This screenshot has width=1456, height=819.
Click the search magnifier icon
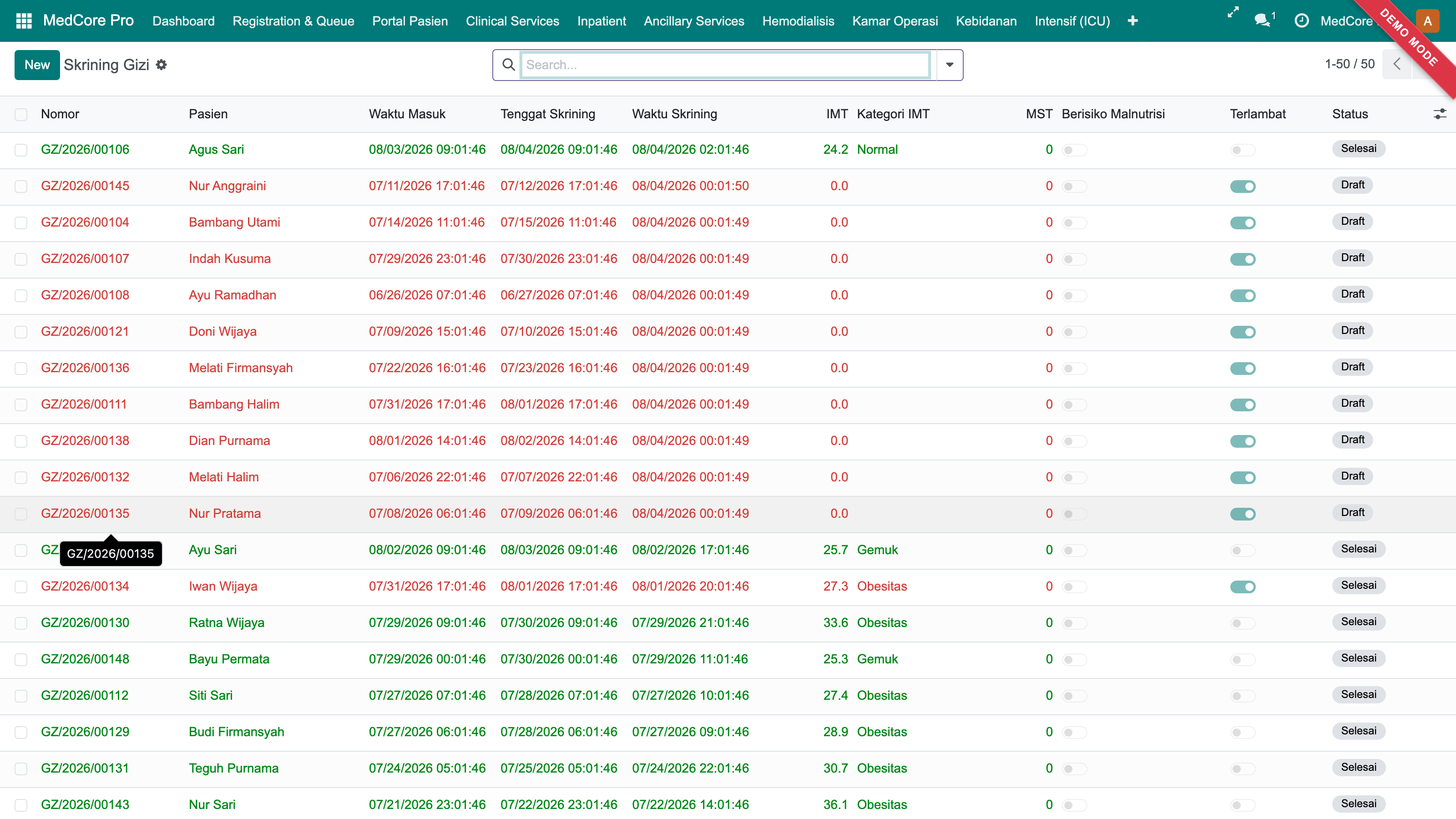coord(508,65)
